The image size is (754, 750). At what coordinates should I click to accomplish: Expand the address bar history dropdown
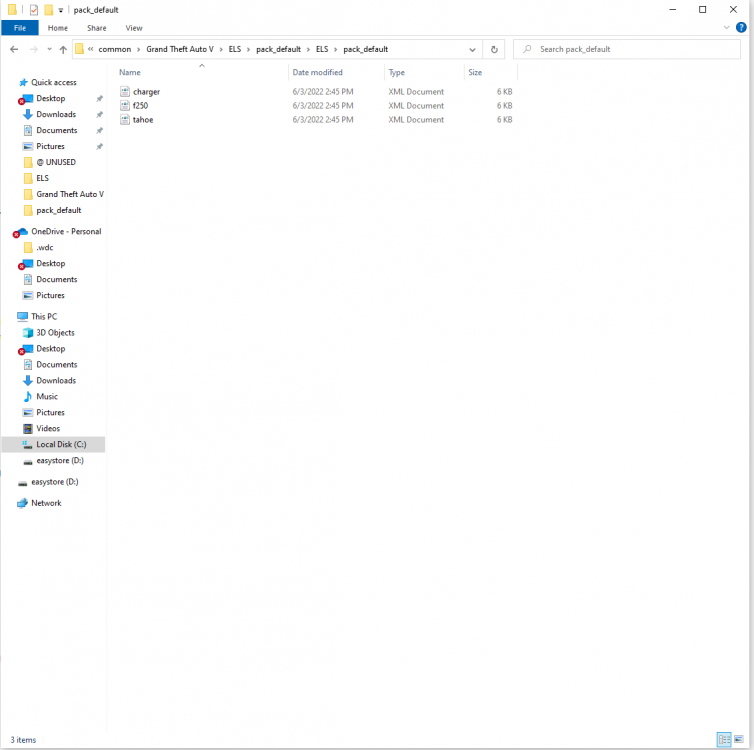pyautogui.click(x=472, y=49)
